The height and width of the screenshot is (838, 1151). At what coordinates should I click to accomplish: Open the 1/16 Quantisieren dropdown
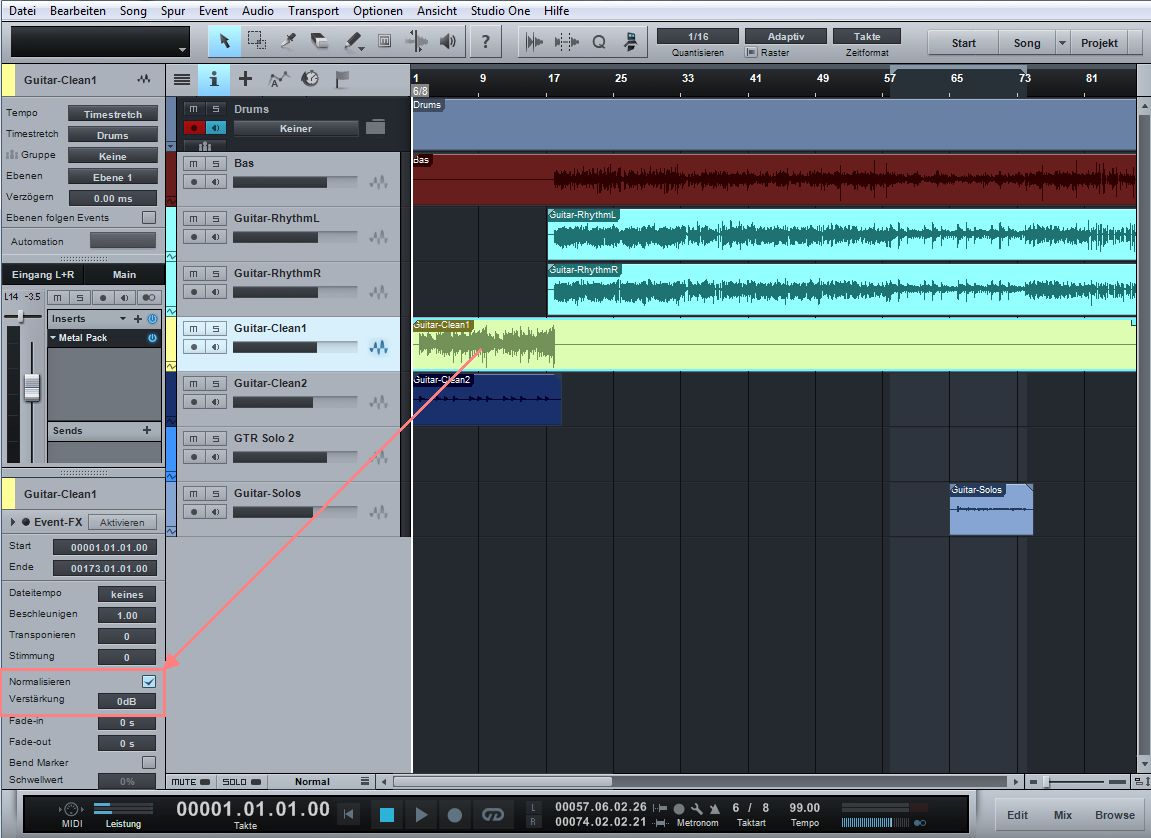(698, 37)
